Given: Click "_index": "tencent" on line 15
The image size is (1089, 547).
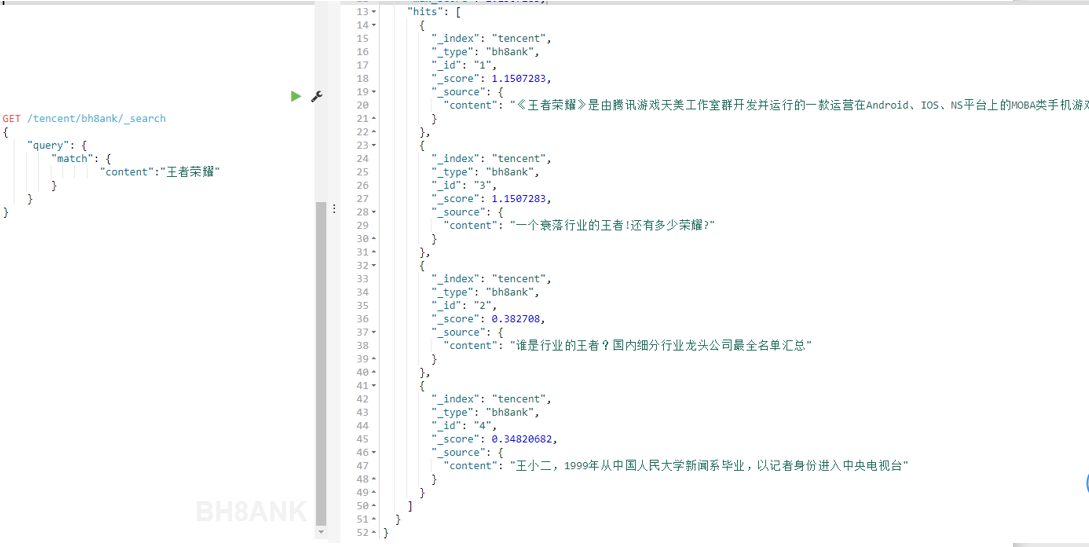Looking at the screenshot, I should click(491, 38).
